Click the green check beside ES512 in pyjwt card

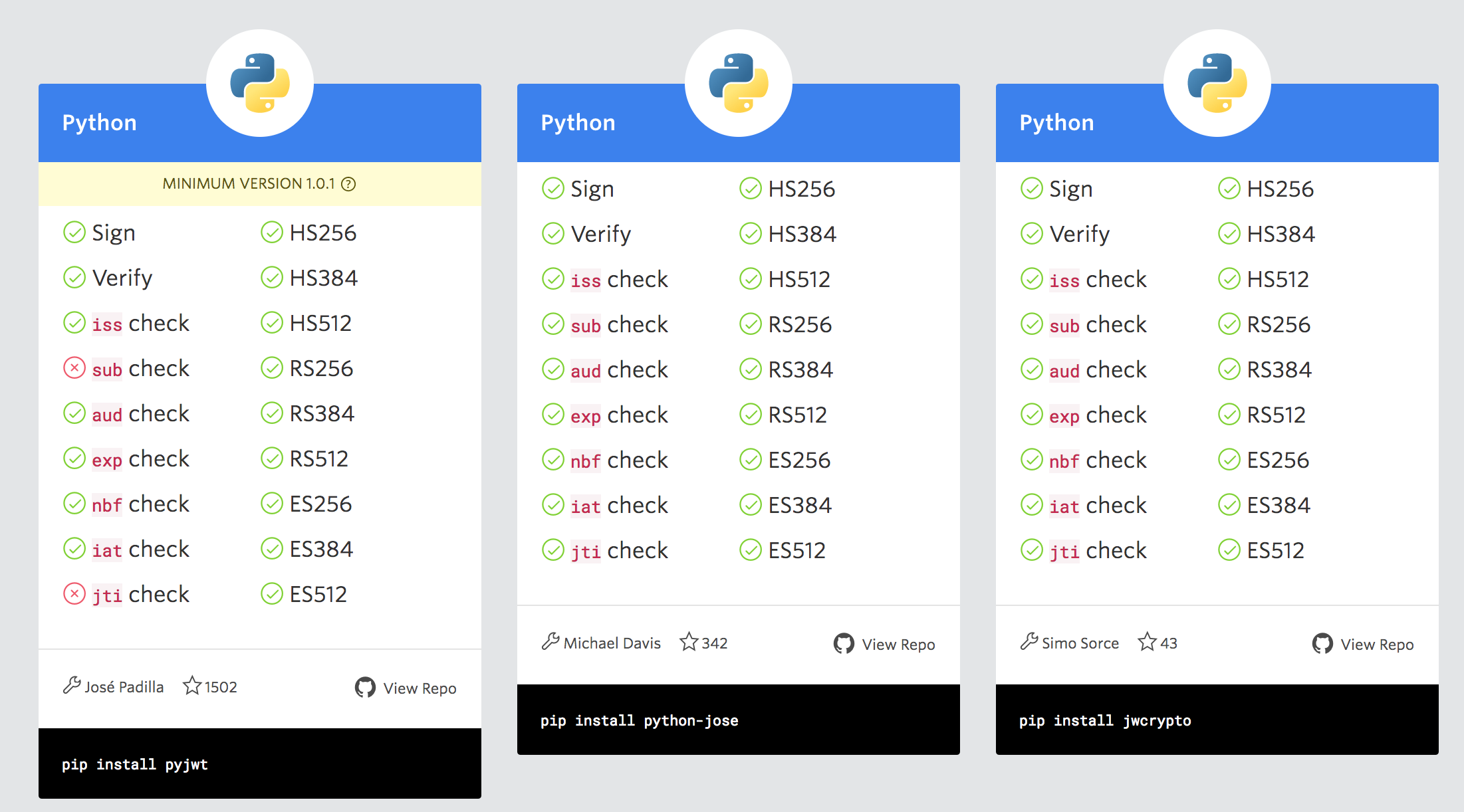pyautogui.click(x=272, y=593)
